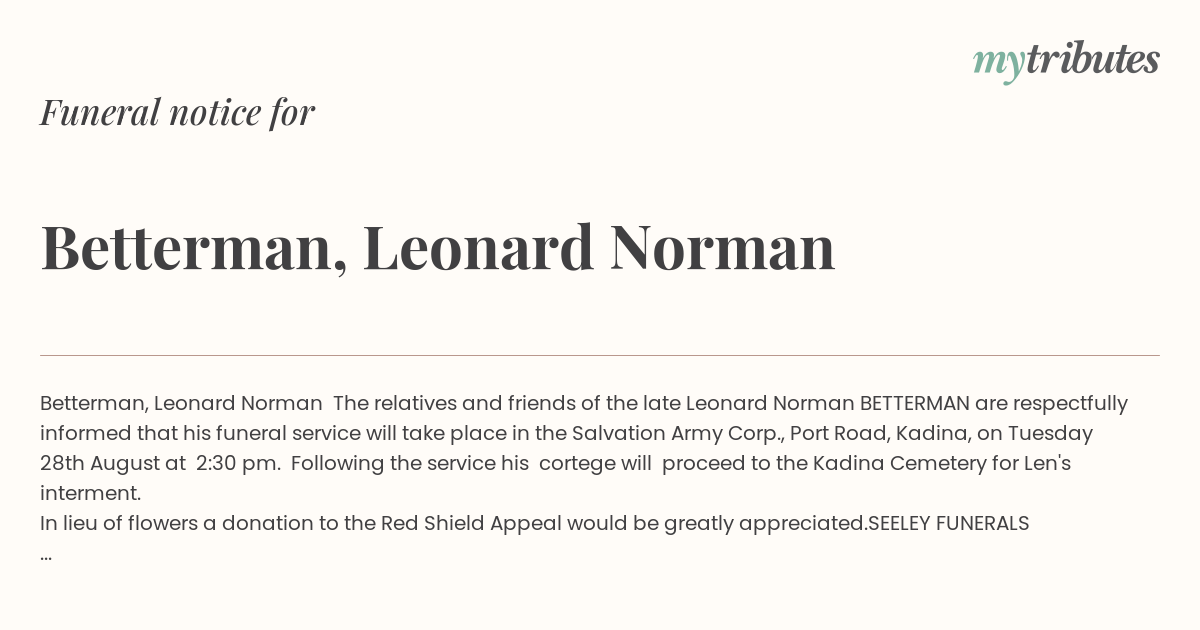Screen dimensions: 1200x630
Task: Click the mytributes logo
Action: pyautogui.click(x=1066, y=61)
